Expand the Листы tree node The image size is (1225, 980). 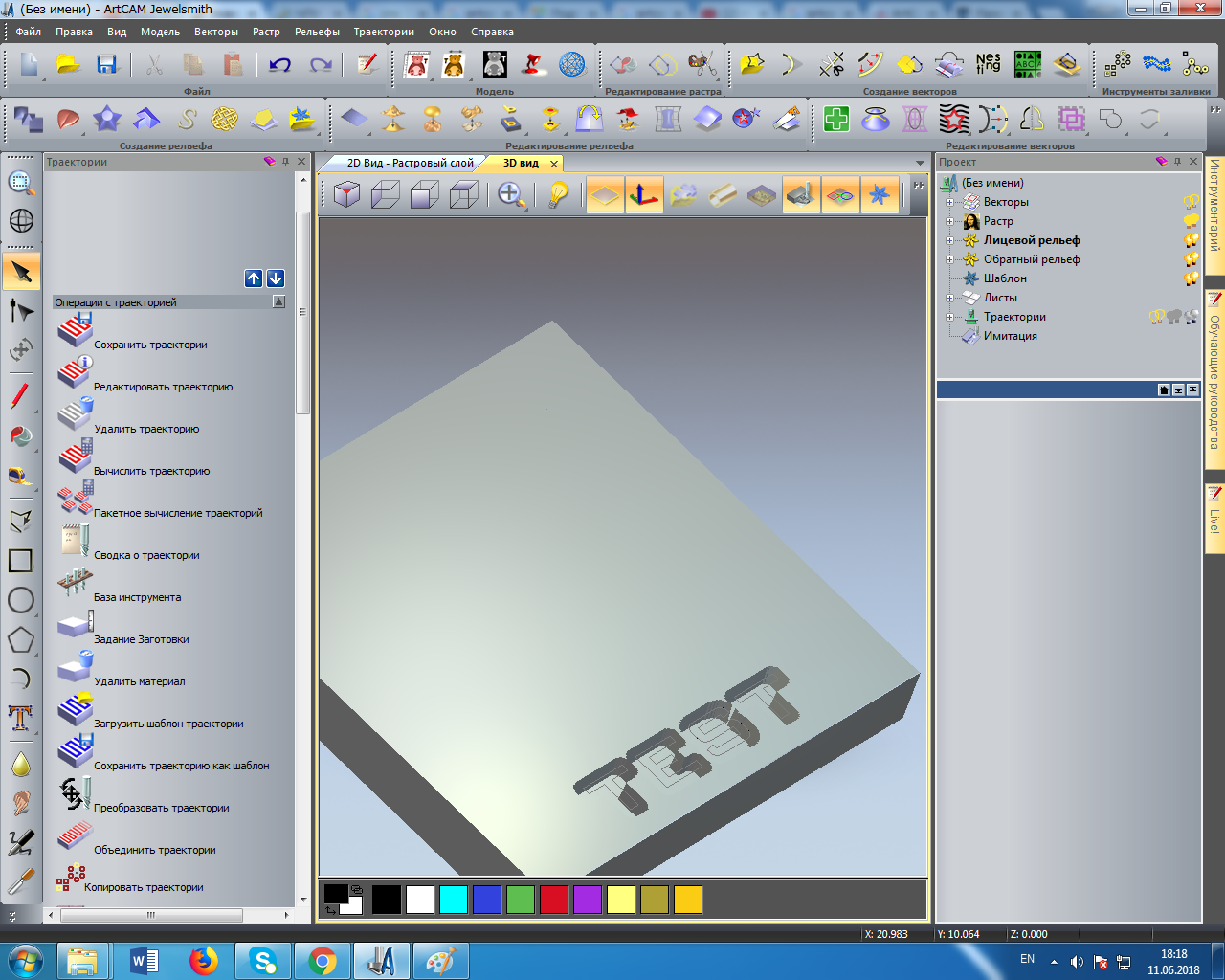[x=949, y=298]
